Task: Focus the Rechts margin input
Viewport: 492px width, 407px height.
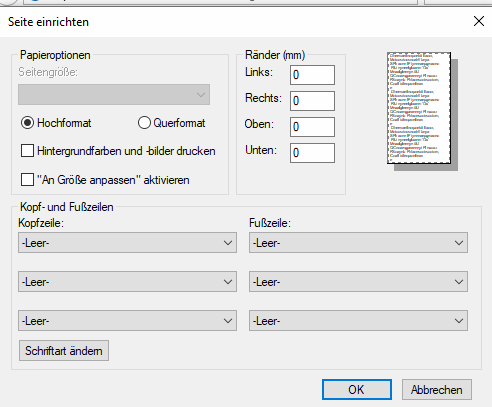Action: (312, 101)
